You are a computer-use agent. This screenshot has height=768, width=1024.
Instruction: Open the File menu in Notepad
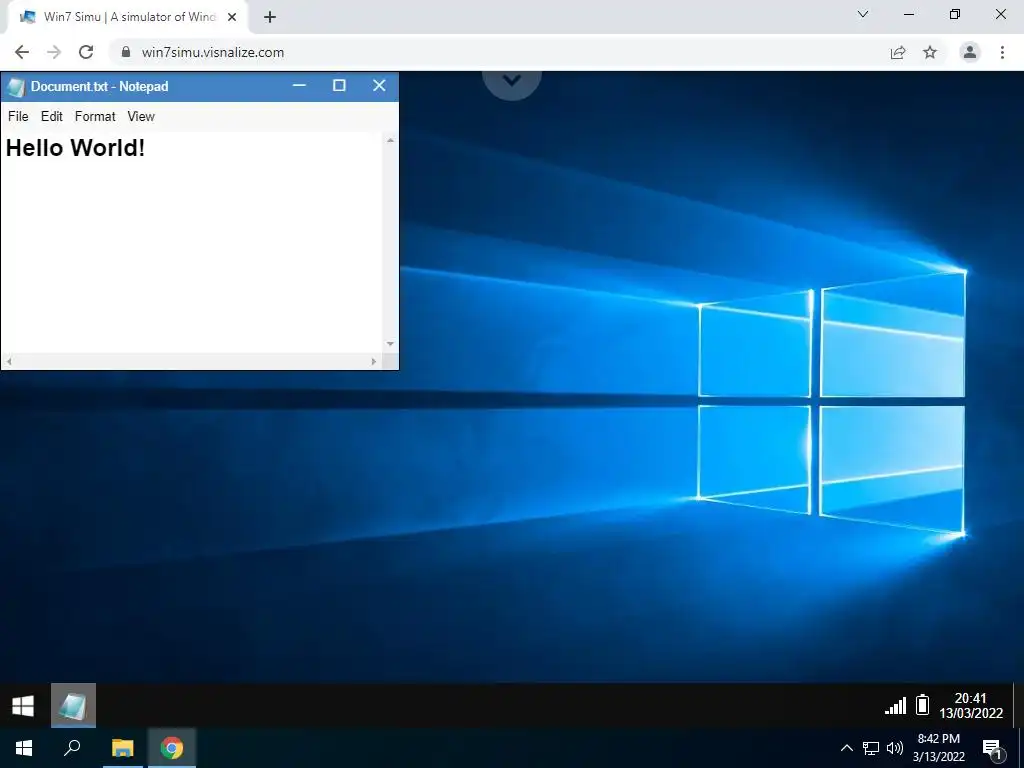pyautogui.click(x=18, y=116)
